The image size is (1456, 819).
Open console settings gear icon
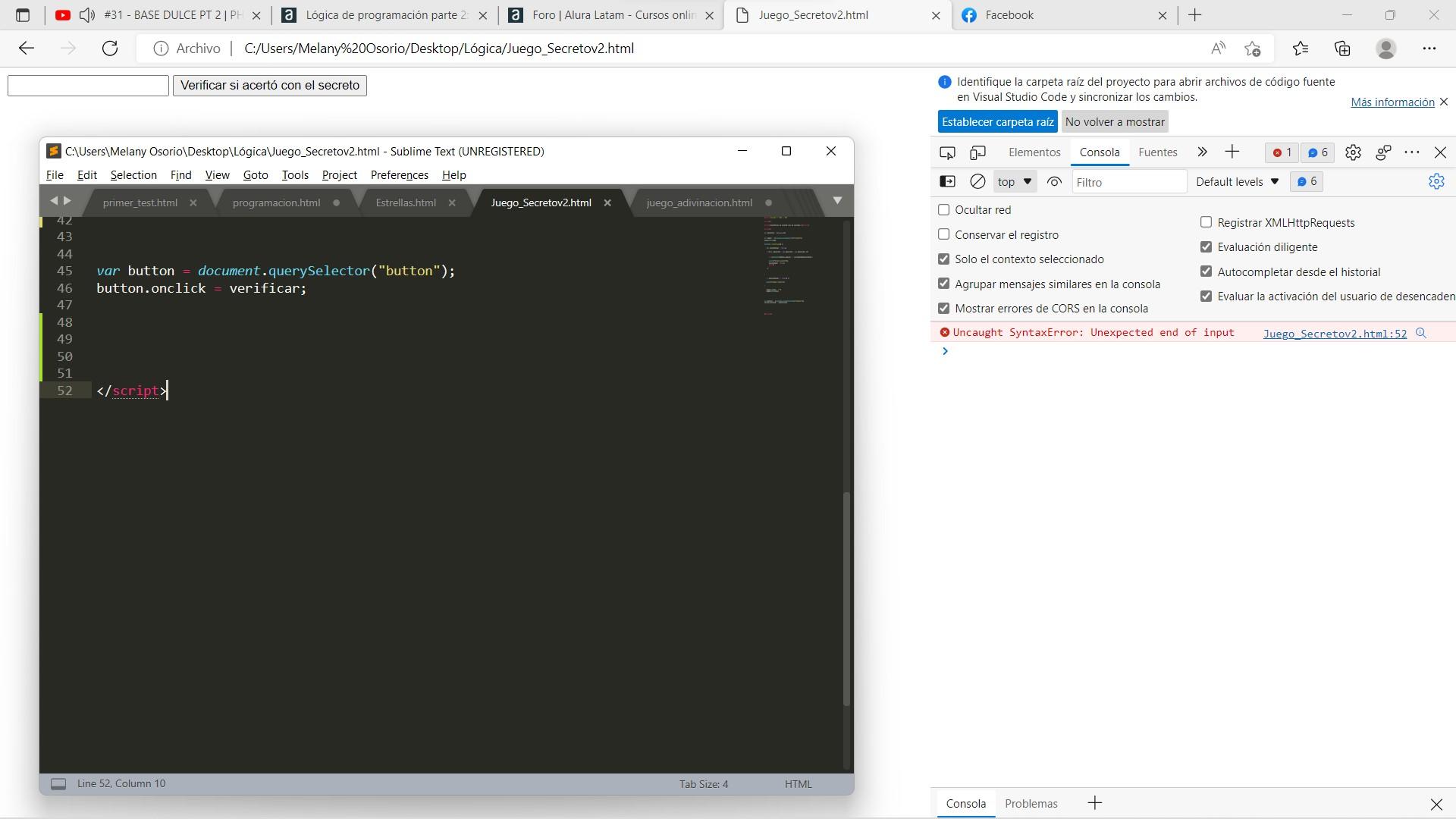point(1436,181)
